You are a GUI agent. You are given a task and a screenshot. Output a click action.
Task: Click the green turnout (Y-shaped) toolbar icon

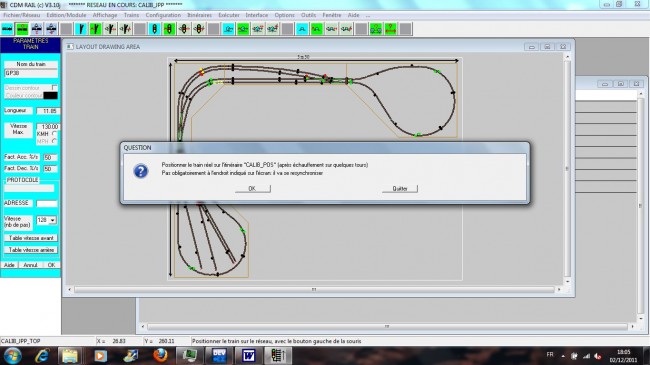pyautogui.click(x=96, y=29)
